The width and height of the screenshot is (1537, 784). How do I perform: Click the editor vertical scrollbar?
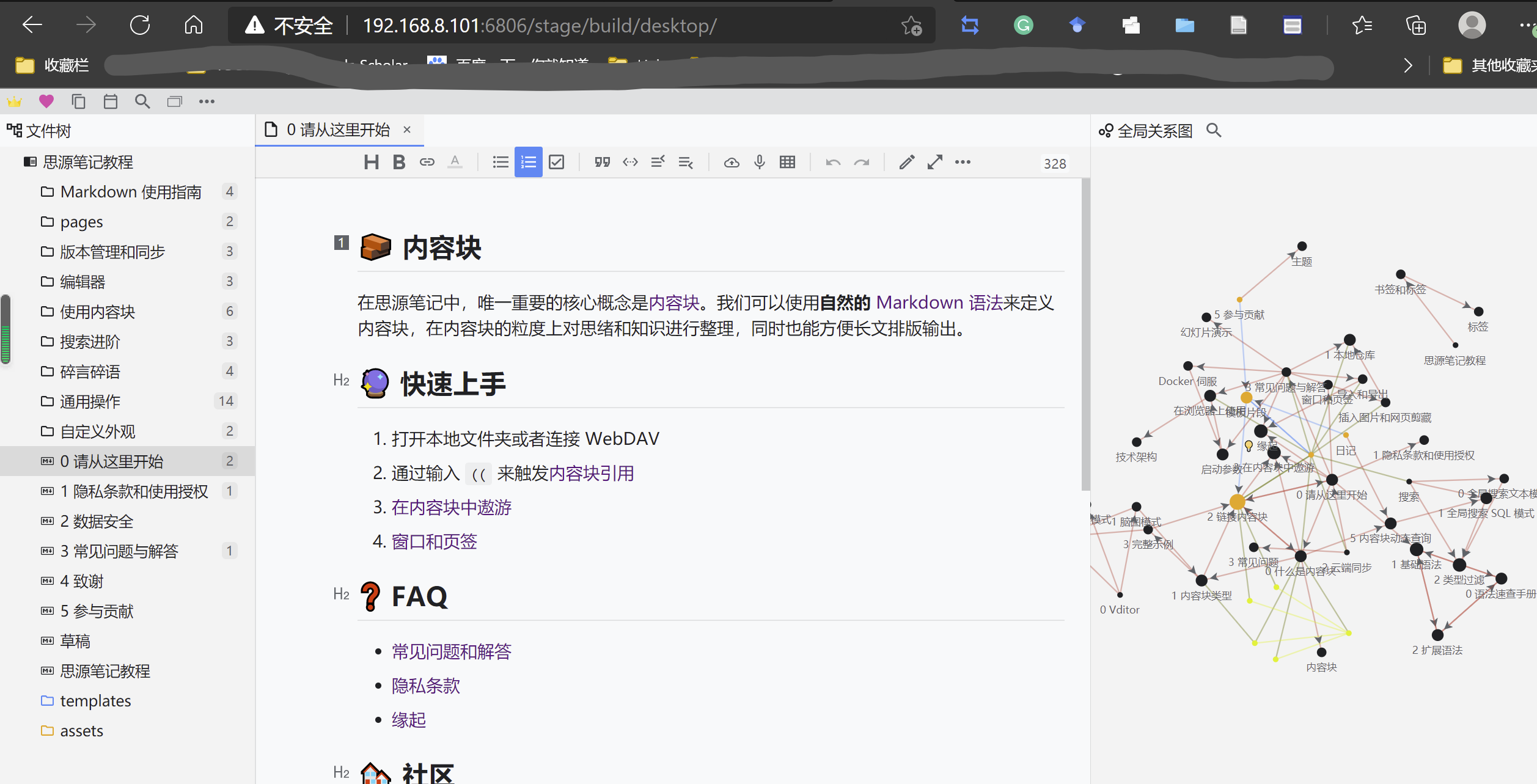[1085, 333]
